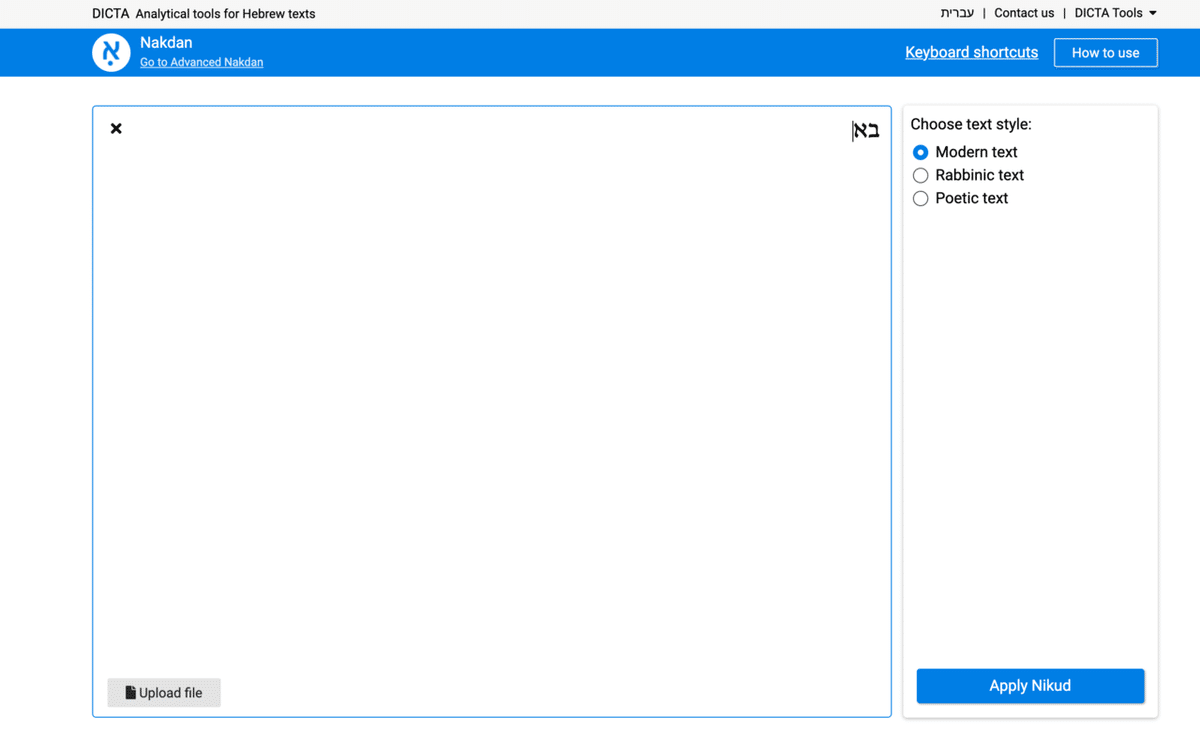This screenshot has width=1200, height=730.
Task: Click 'Analytical tools for Hebrew texts' tagline
Action: [225, 14]
